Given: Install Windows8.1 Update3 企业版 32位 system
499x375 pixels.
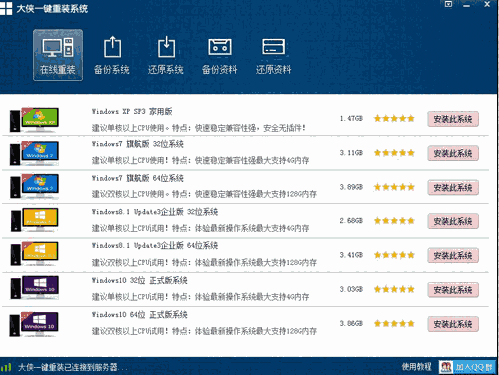Looking at the screenshot, I should tap(453, 221).
